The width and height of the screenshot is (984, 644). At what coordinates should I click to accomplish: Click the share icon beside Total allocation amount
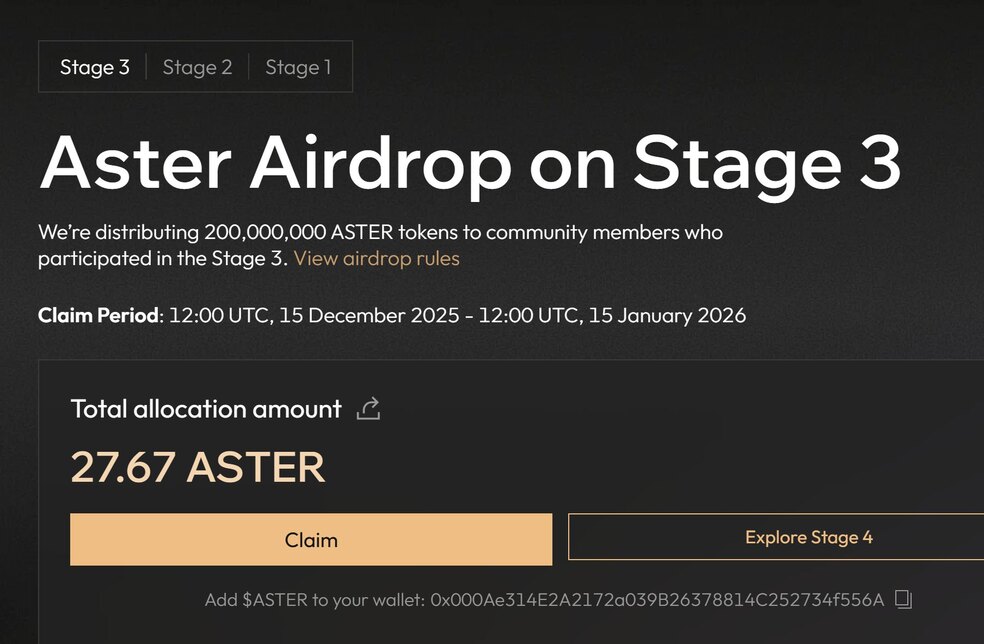pos(368,408)
